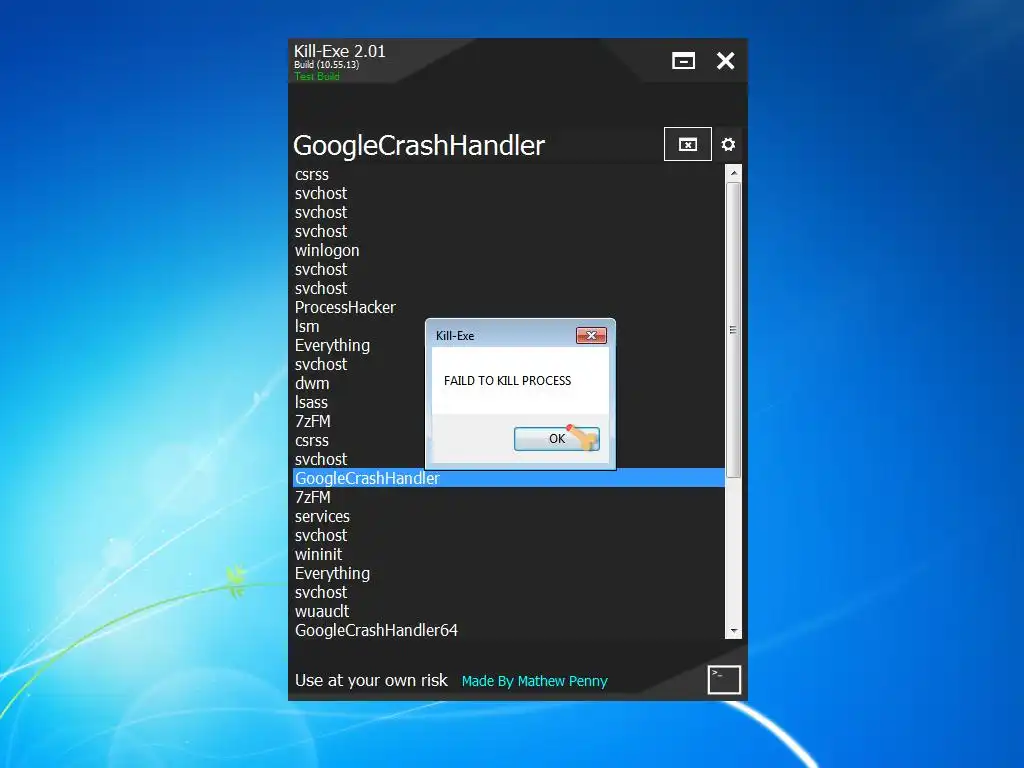Viewport: 1024px width, 768px height.
Task: Minimize the Kill-Exe window
Action: (x=683, y=61)
